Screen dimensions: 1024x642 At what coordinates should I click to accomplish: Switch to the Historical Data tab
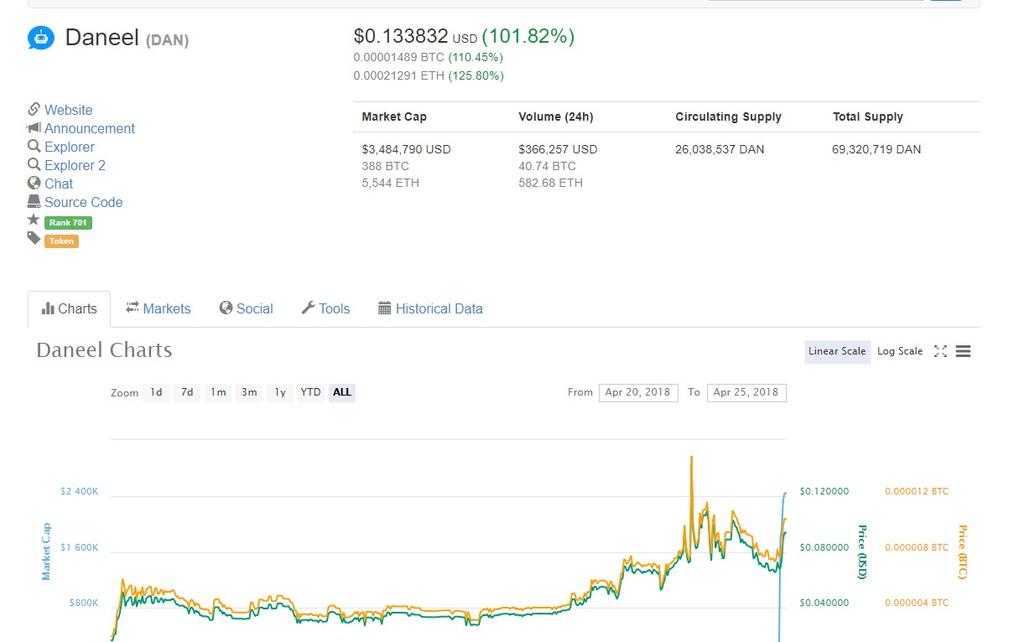coord(430,309)
